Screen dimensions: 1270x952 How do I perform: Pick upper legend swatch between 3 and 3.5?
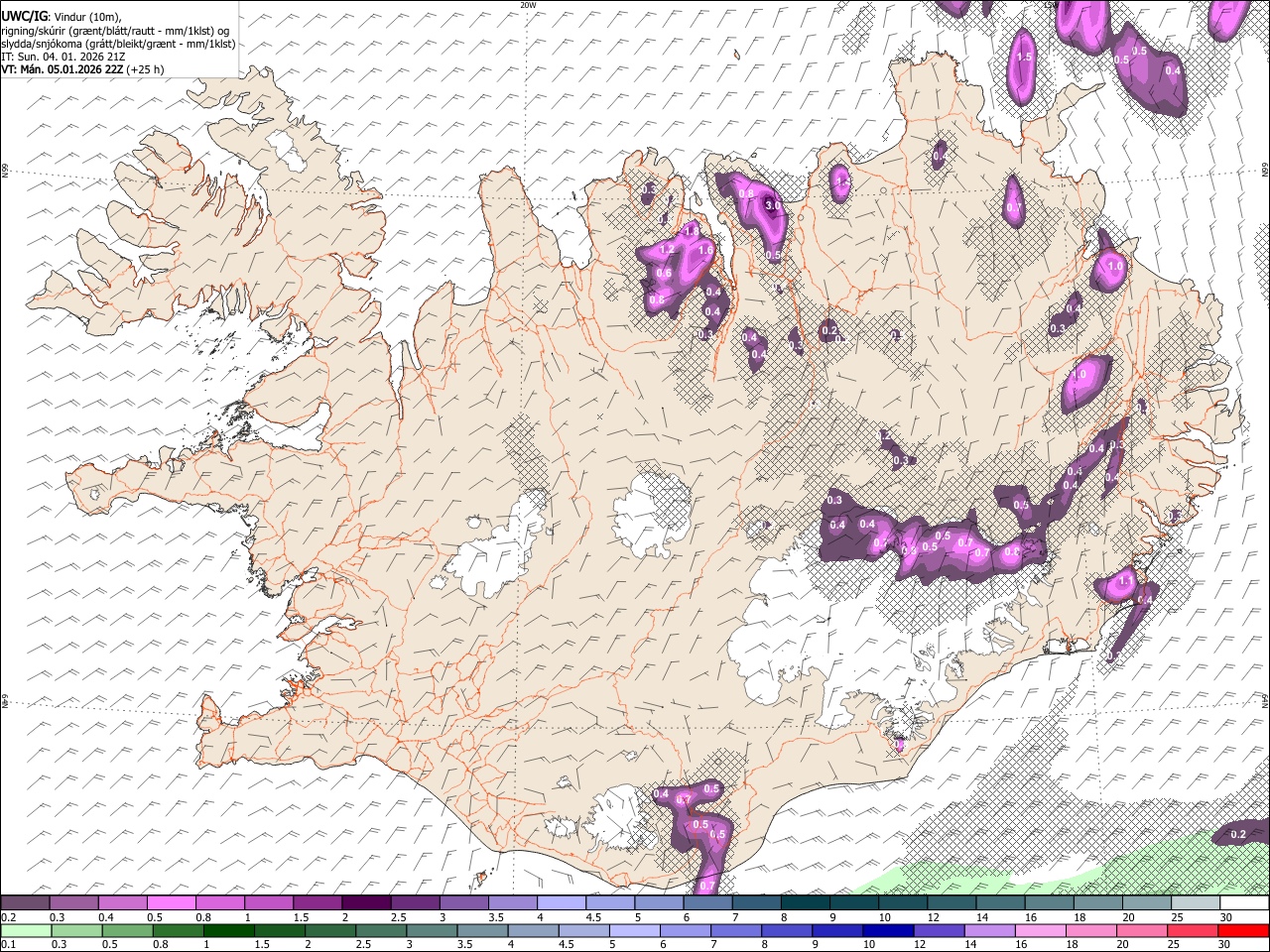(463, 903)
